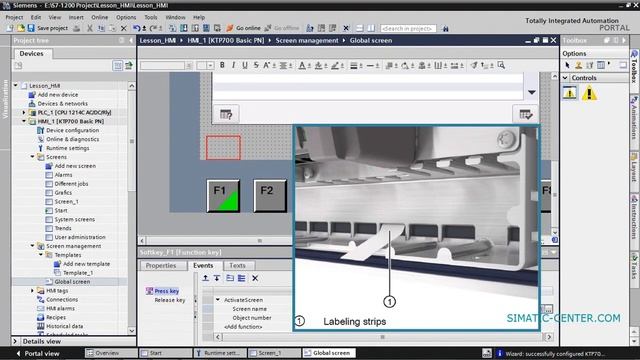Expand the Details view panel
The width and height of the screenshot is (640, 360).
click(16, 341)
